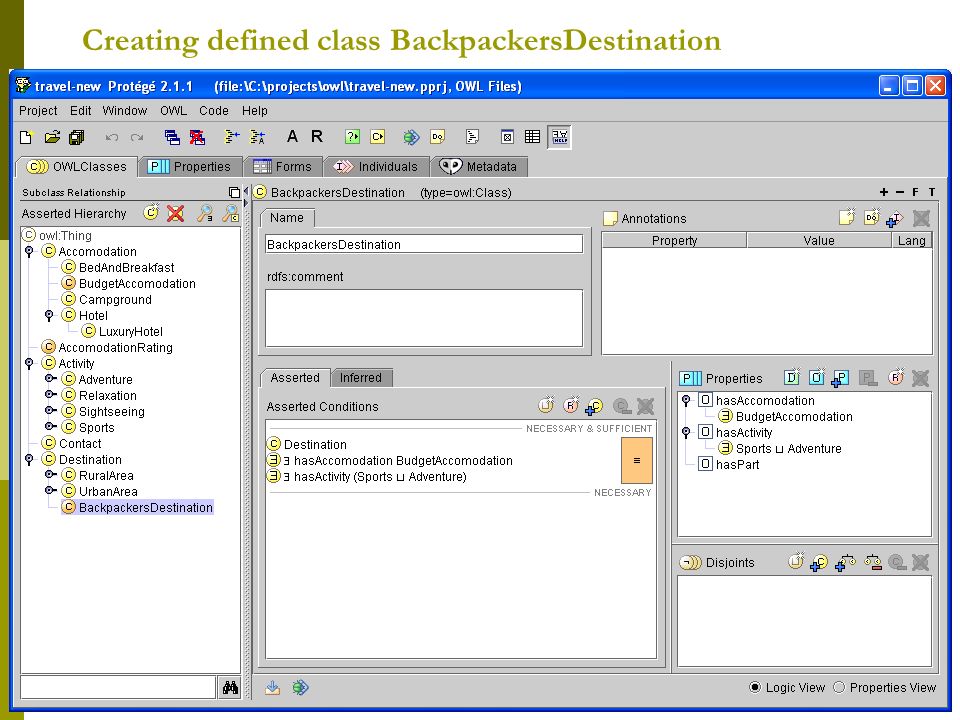960x720 pixels.
Task: Select the Logic View radio button
Action: pos(755,687)
